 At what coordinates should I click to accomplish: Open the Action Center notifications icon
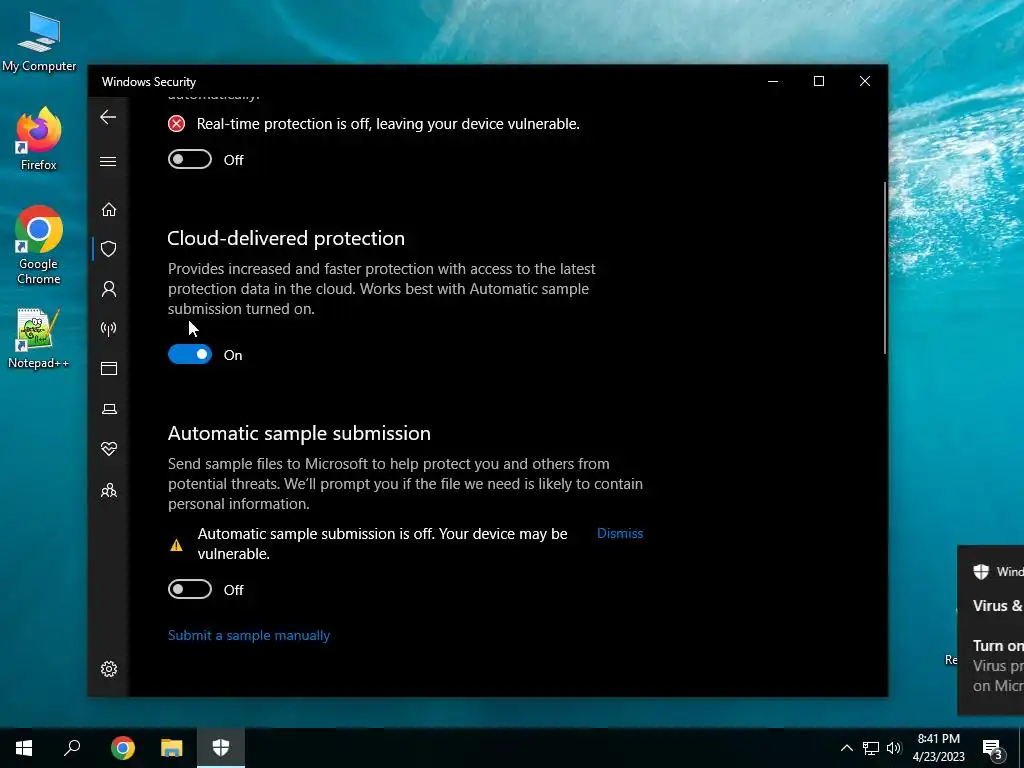tap(992, 748)
